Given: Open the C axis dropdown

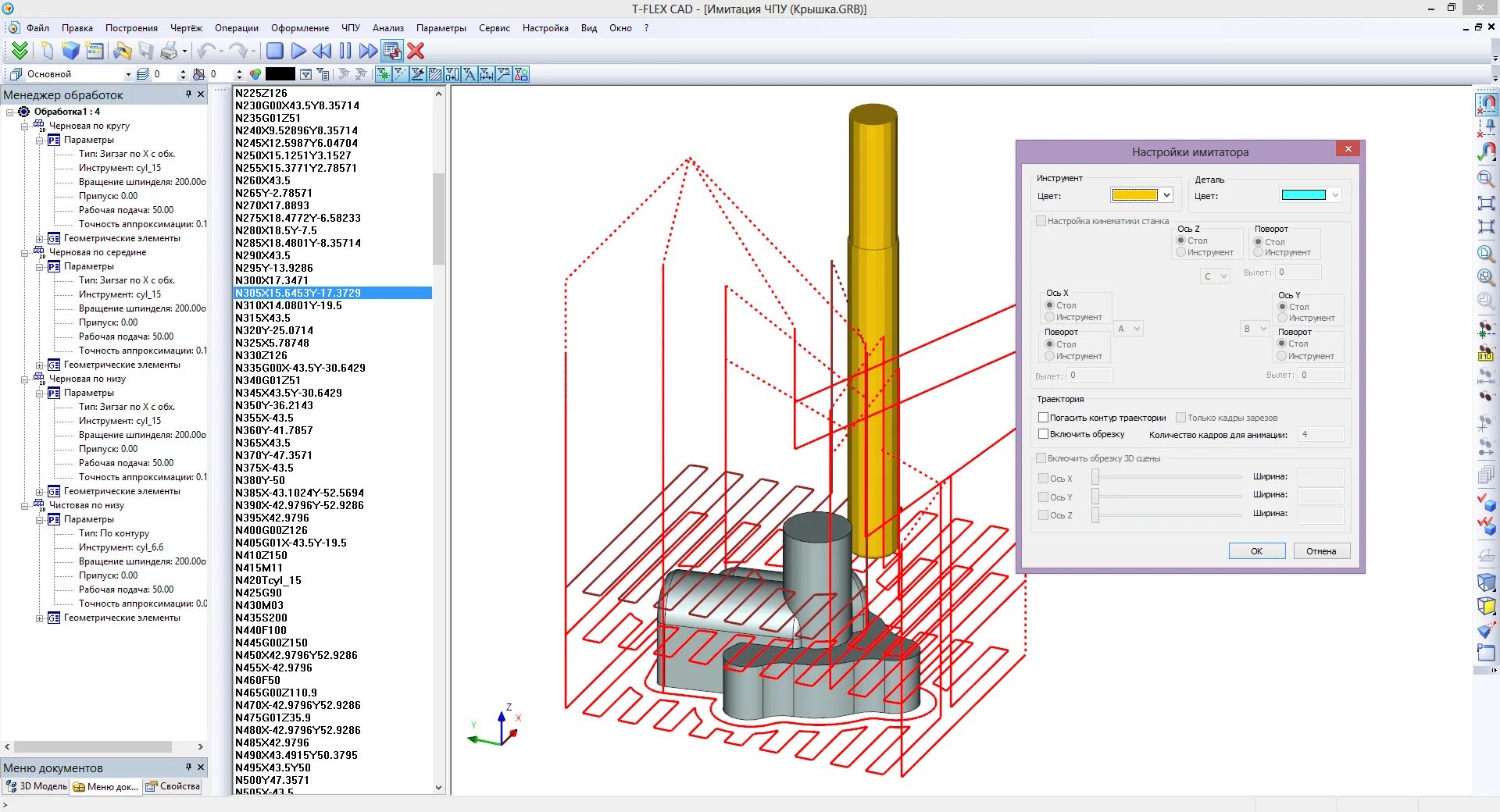Looking at the screenshot, I should coord(1215,276).
